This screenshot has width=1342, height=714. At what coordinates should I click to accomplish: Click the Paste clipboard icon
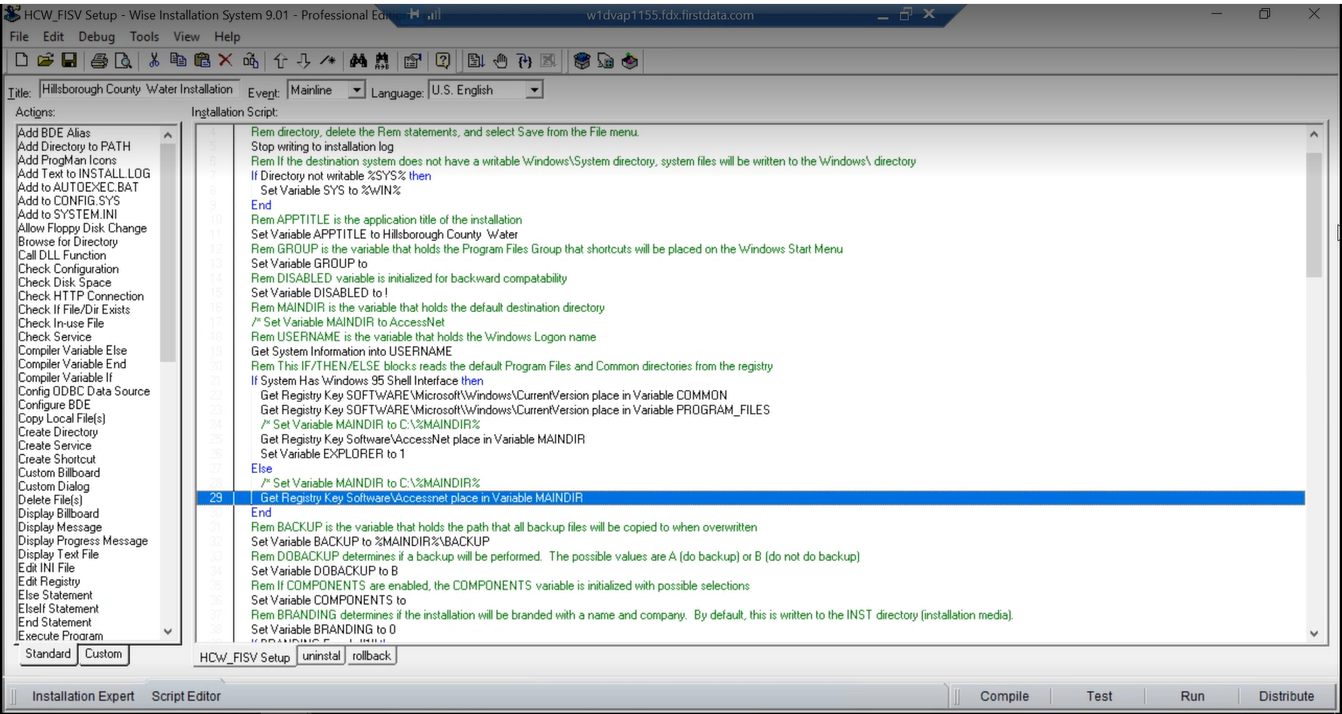202,61
